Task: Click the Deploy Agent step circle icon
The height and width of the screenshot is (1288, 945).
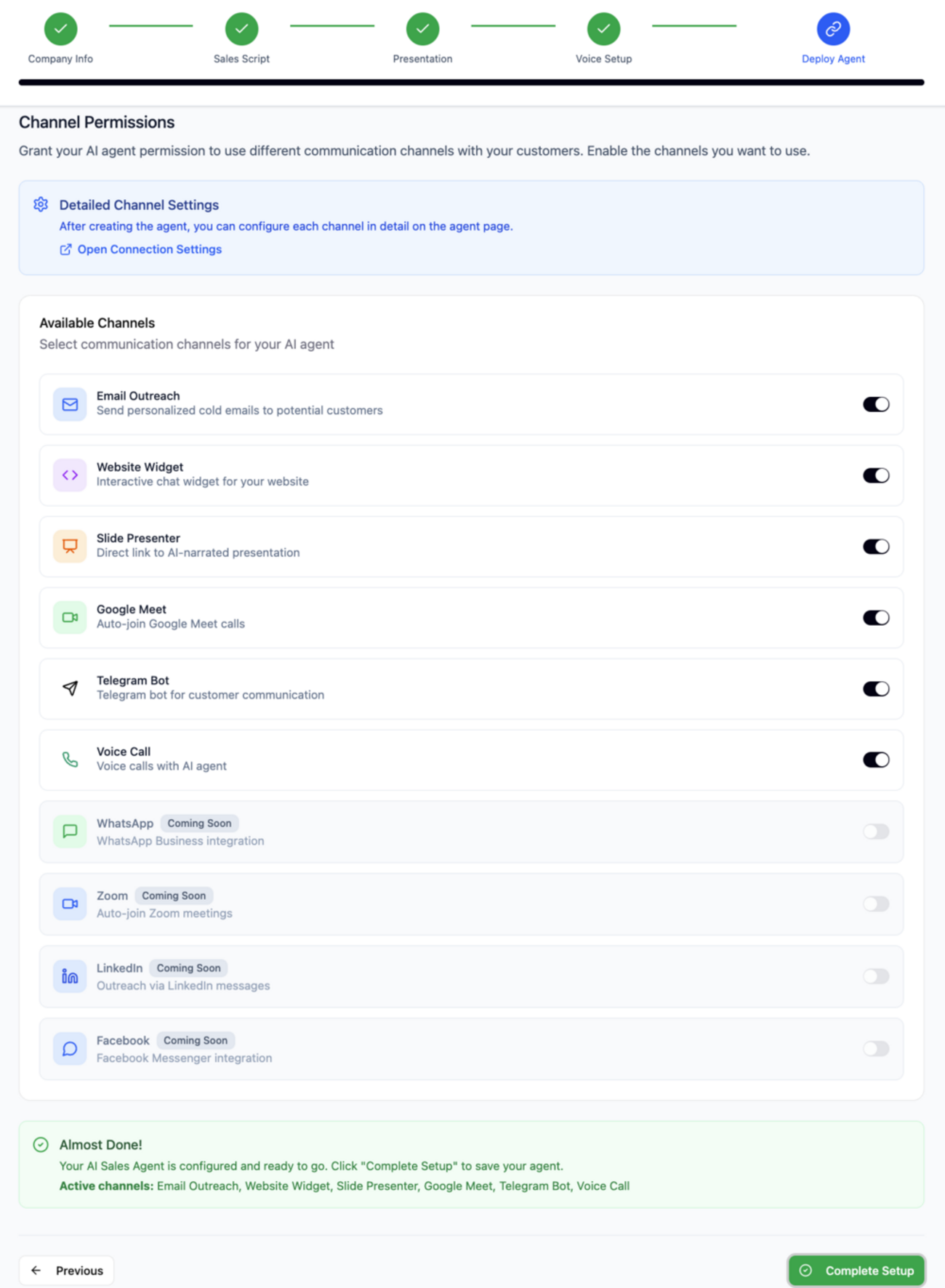Action: pyautogui.click(x=832, y=29)
